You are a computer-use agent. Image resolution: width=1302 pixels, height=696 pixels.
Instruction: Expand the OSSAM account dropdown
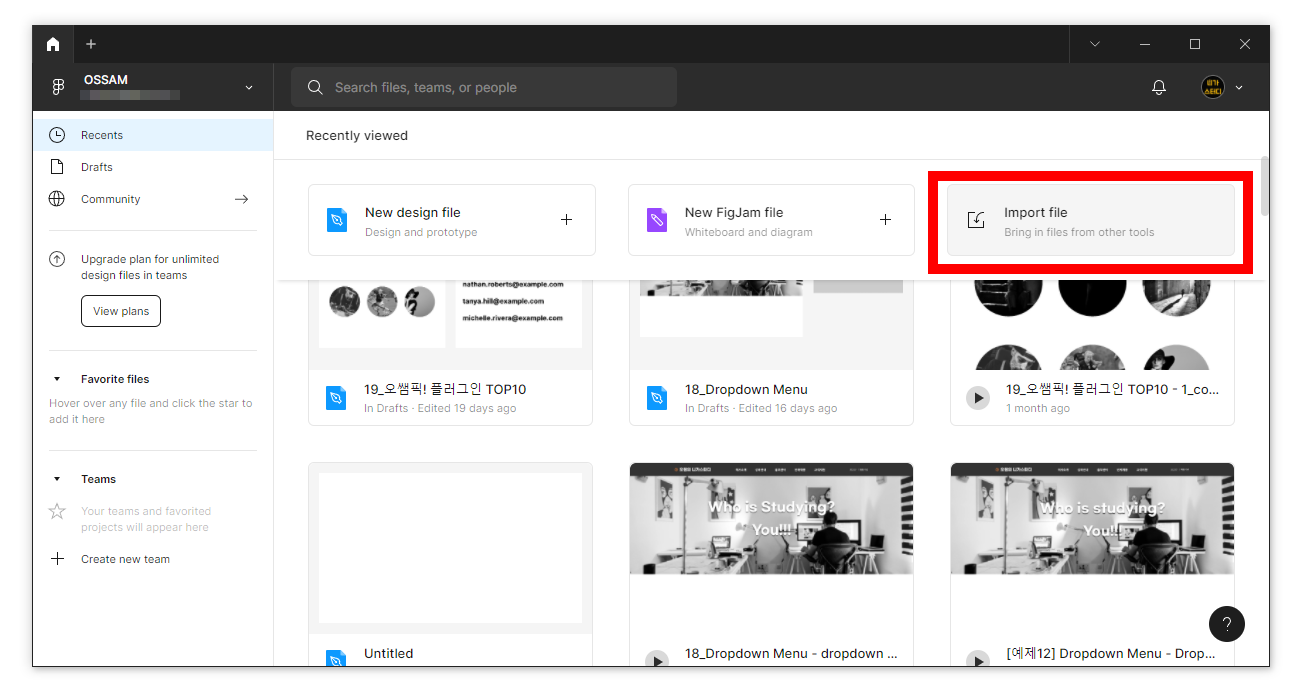point(249,88)
